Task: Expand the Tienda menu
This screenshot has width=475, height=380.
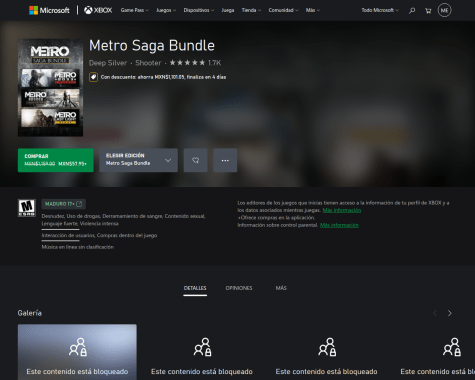Action: click(x=251, y=10)
